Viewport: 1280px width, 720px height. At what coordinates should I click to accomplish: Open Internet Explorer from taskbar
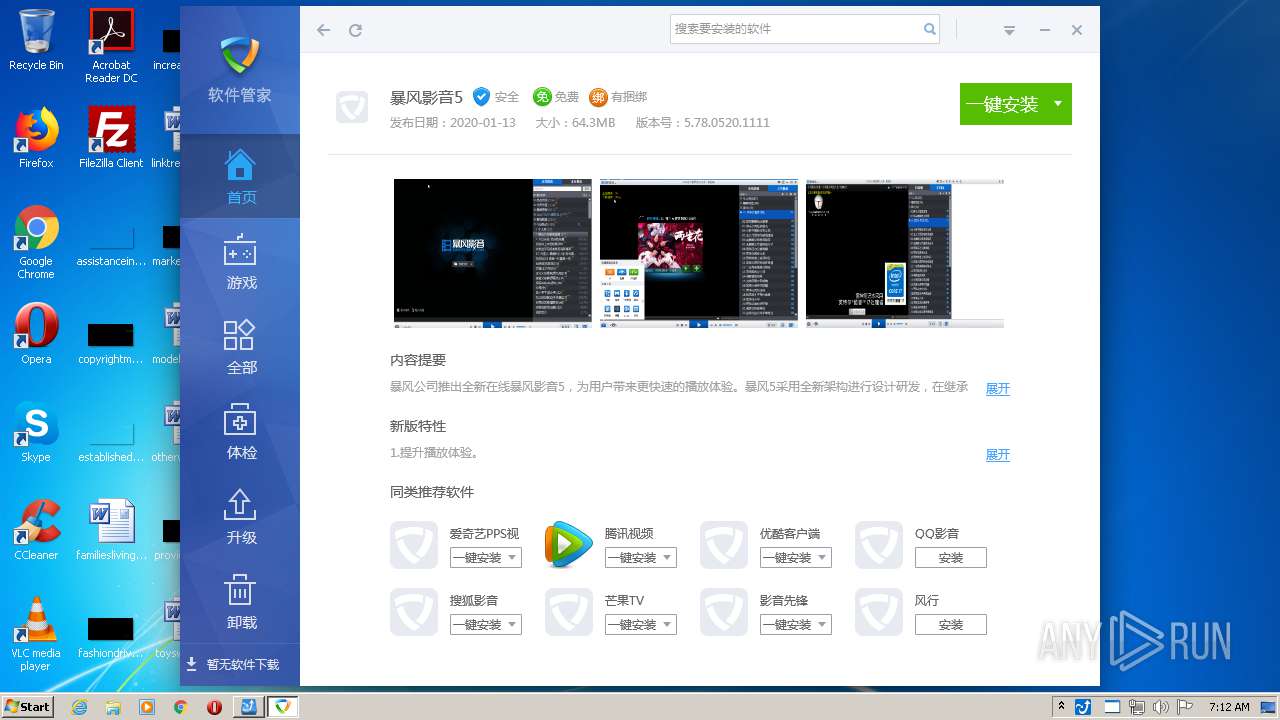coord(80,707)
